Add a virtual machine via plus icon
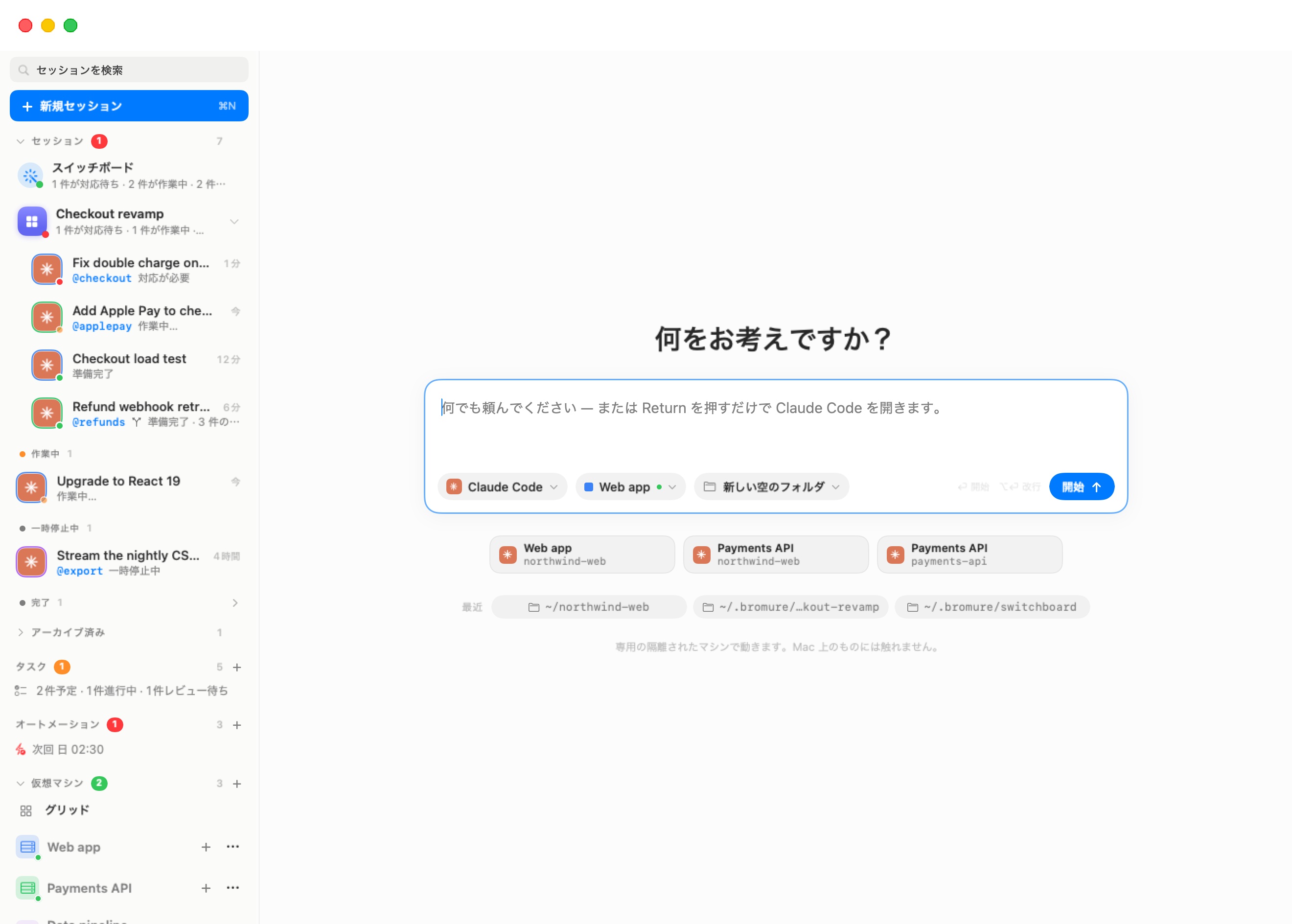Image resolution: width=1292 pixels, height=924 pixels. (x=237, y=784)
